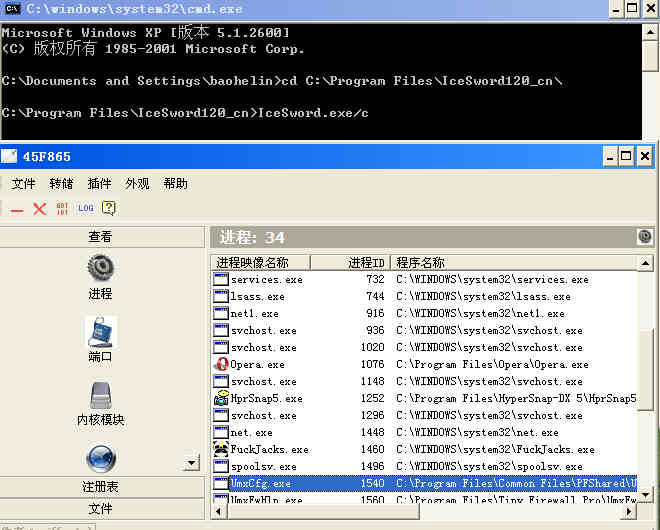Select svchost.exe with PID 936

pos(424,330)
